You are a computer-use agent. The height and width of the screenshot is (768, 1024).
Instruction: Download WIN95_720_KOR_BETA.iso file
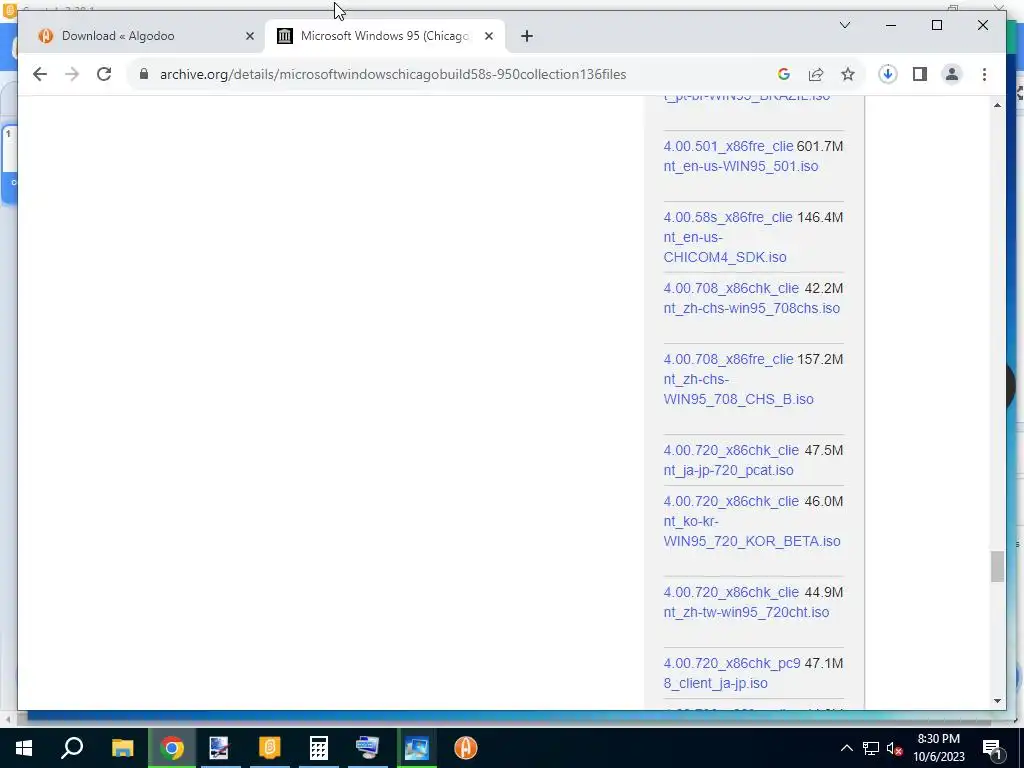(x=752, y=521)
